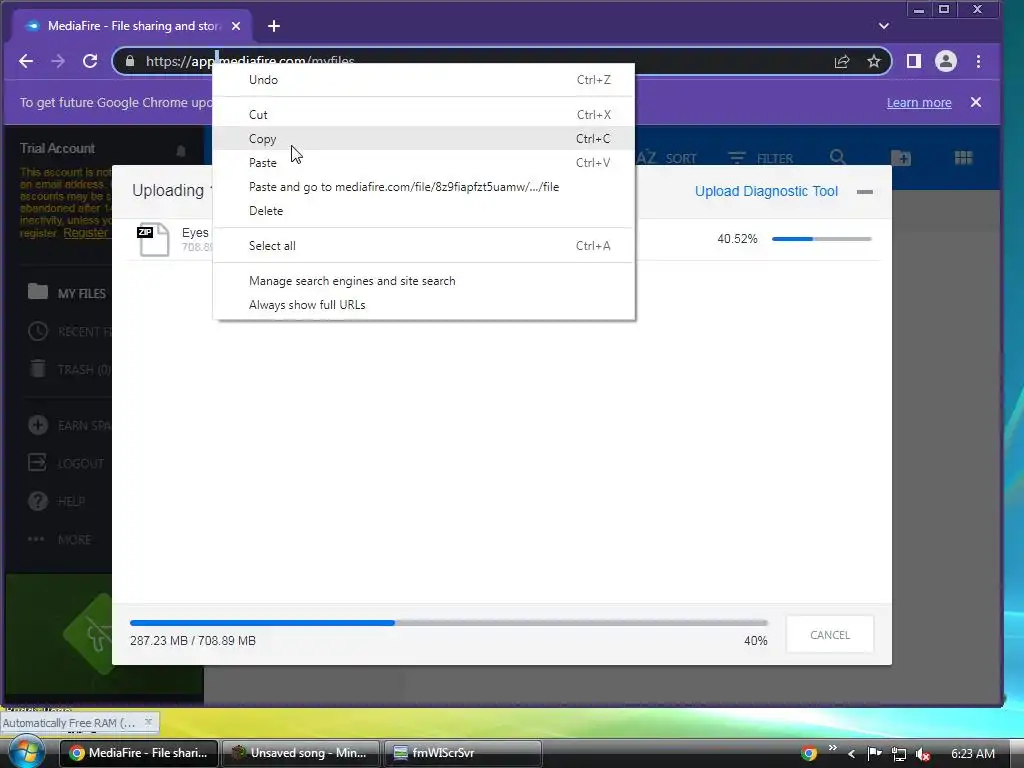Open the Learn more link
Image resolution: width=1024 pixels, height=768 pixels.
[x=919, y=103]
